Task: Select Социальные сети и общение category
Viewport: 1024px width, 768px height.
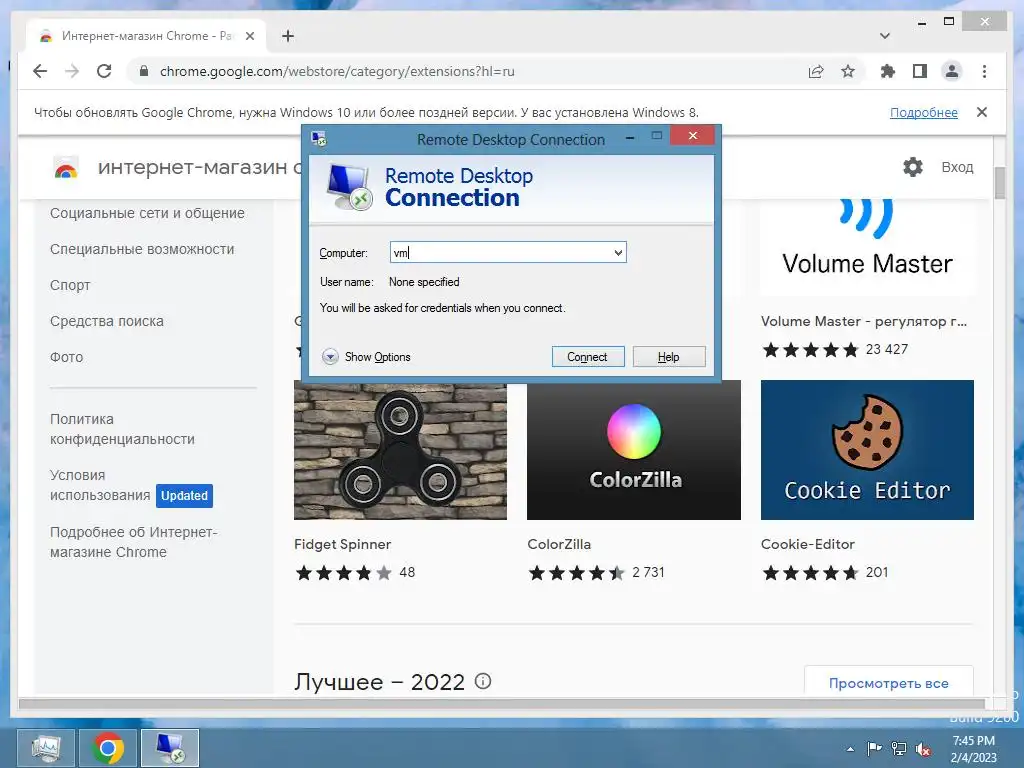Action: coord(148,213)
